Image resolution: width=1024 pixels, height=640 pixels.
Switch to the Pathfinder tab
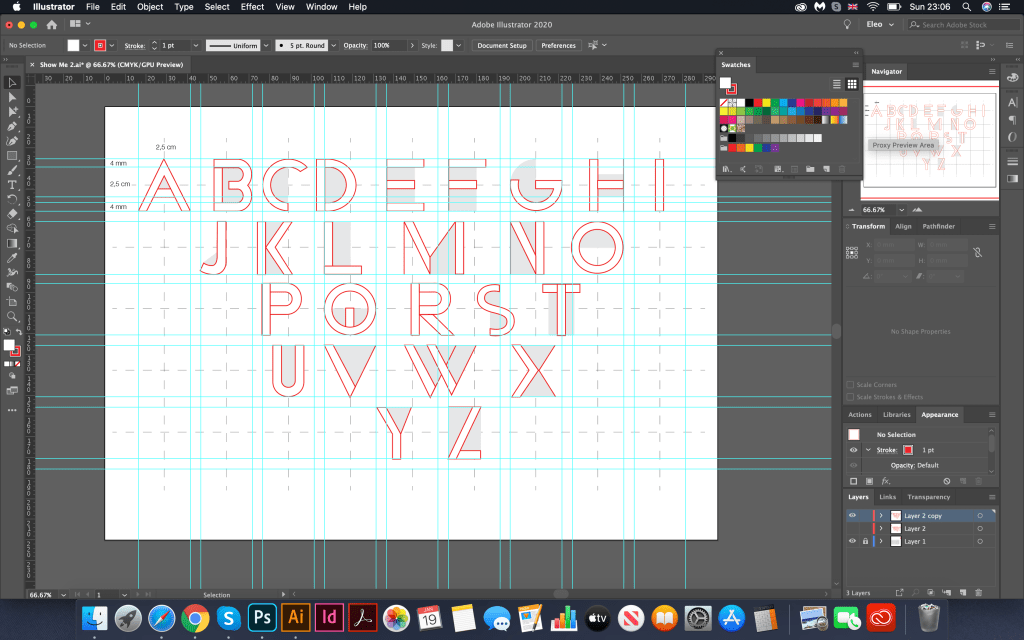(x=938, y=227)
